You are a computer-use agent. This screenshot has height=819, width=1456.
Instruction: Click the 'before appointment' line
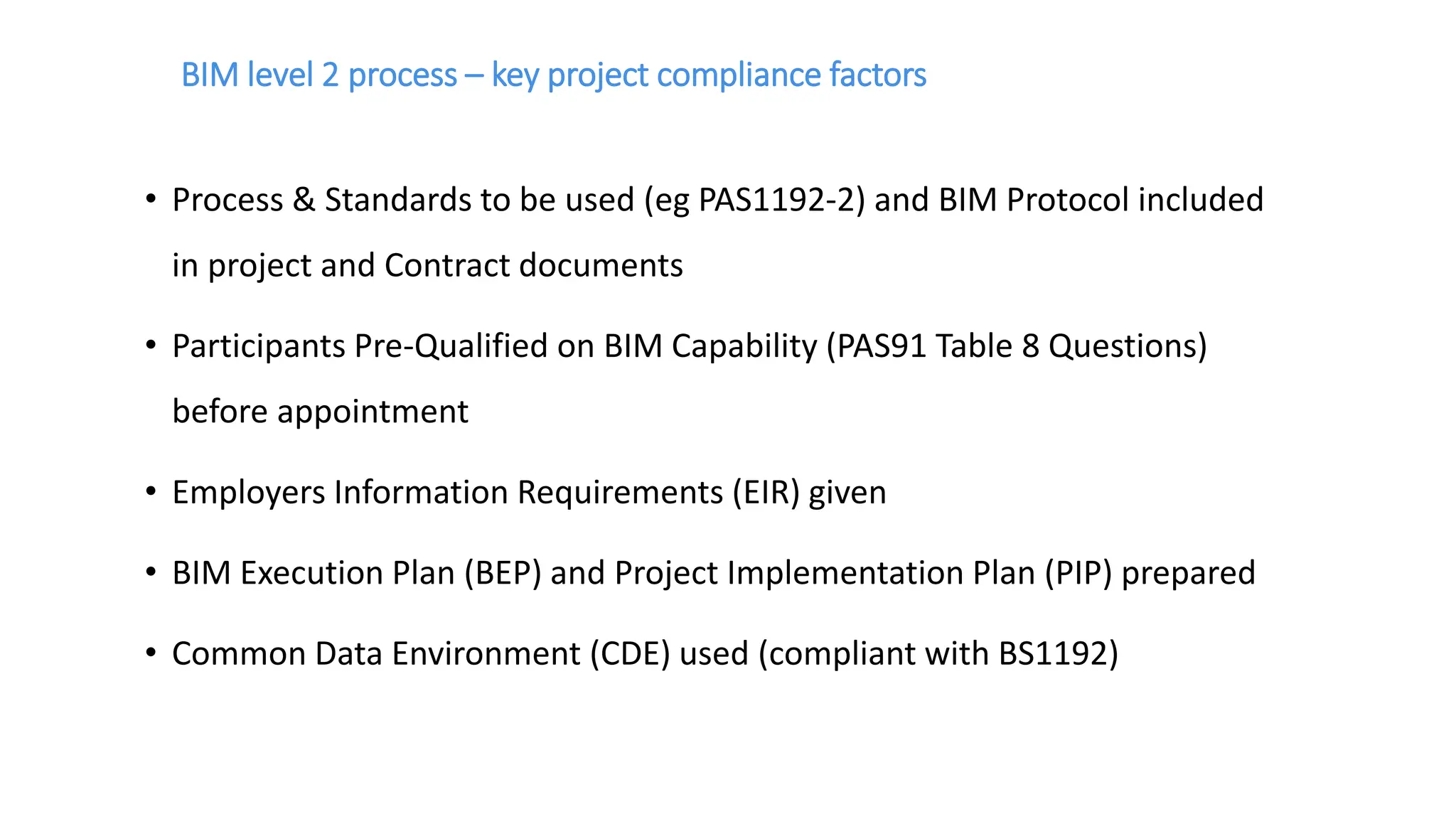[320, 412]
